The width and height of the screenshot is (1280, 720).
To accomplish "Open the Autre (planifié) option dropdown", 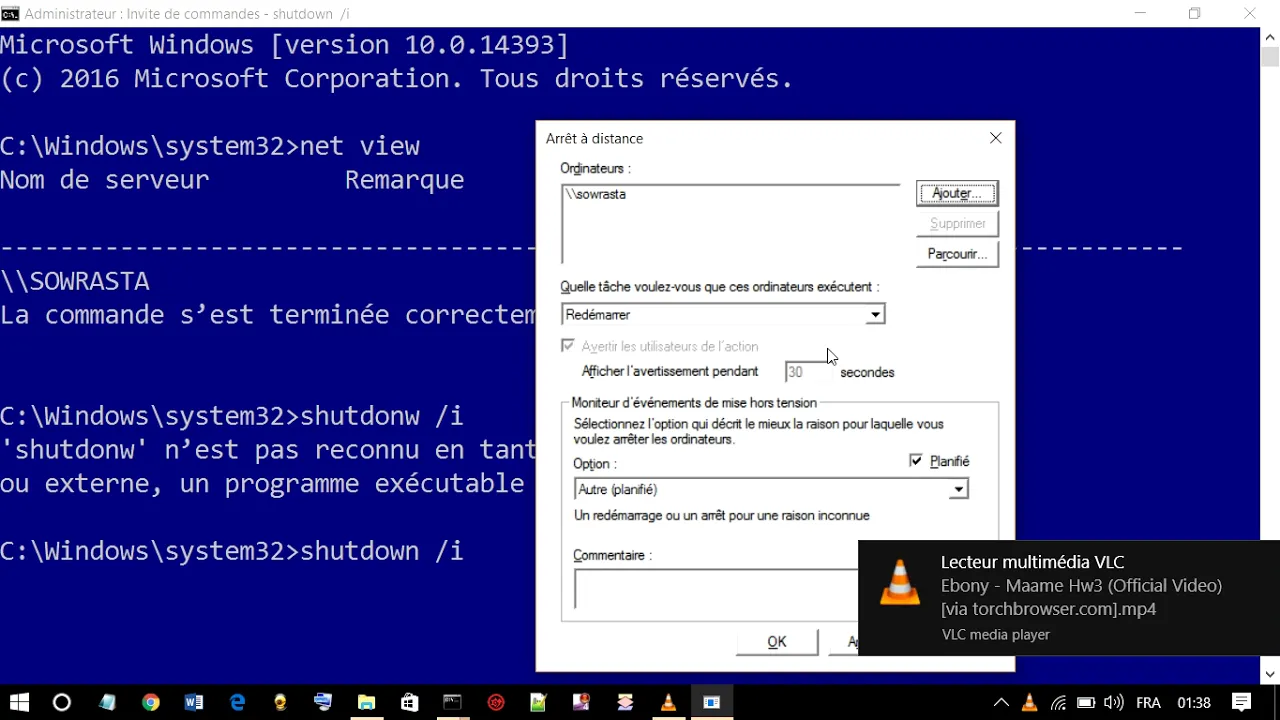I will pyautogui.click(x=958, y=489).
